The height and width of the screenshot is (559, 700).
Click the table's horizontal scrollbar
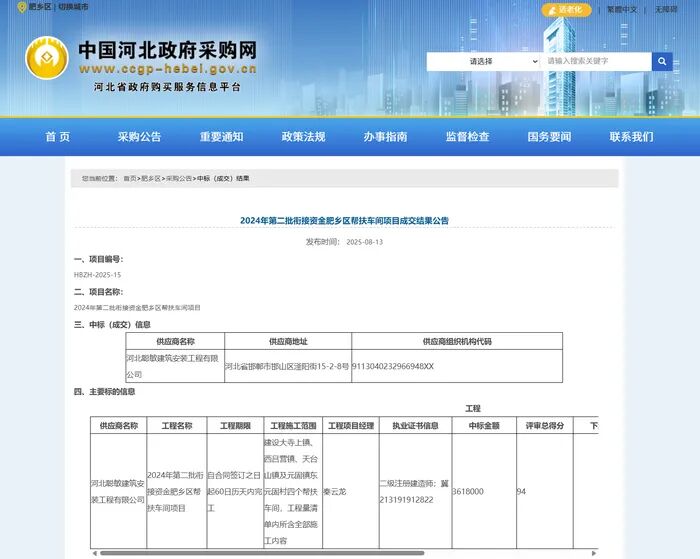click(340, 551)
